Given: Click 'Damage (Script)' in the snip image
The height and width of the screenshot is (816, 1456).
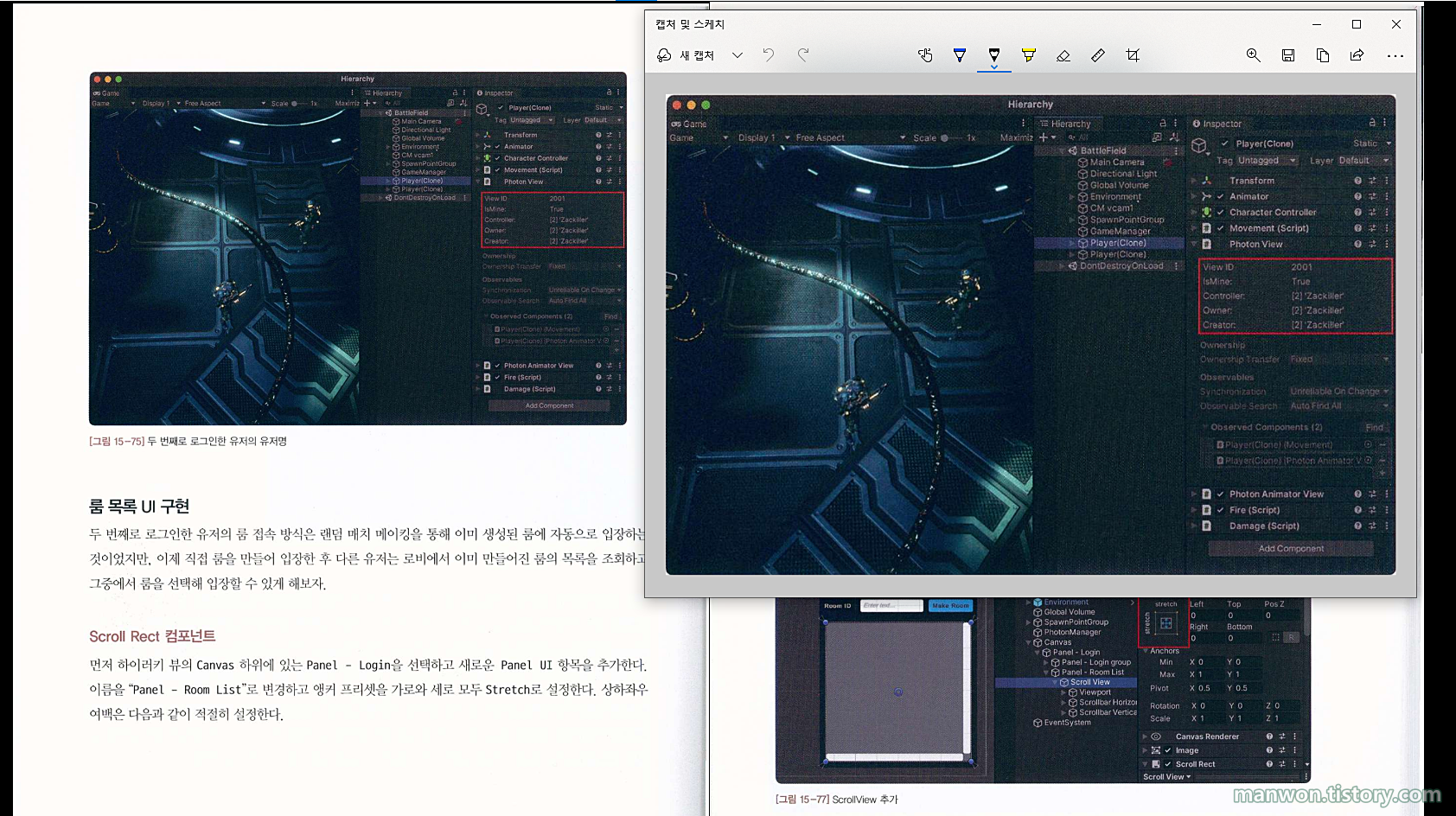Looking at the screenshot, I should 1264,526.
